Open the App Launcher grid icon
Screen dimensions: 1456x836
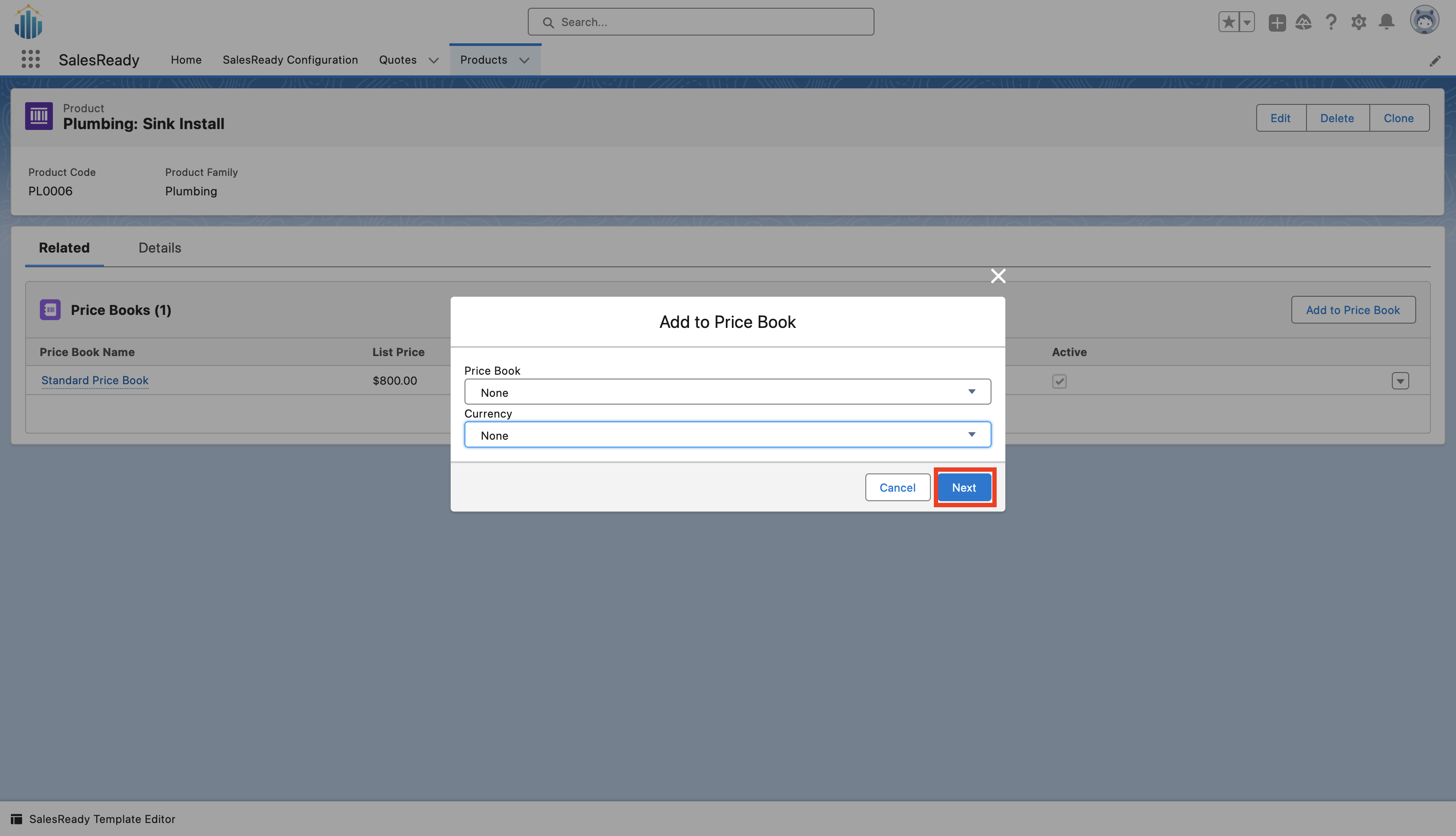(30, 59)
